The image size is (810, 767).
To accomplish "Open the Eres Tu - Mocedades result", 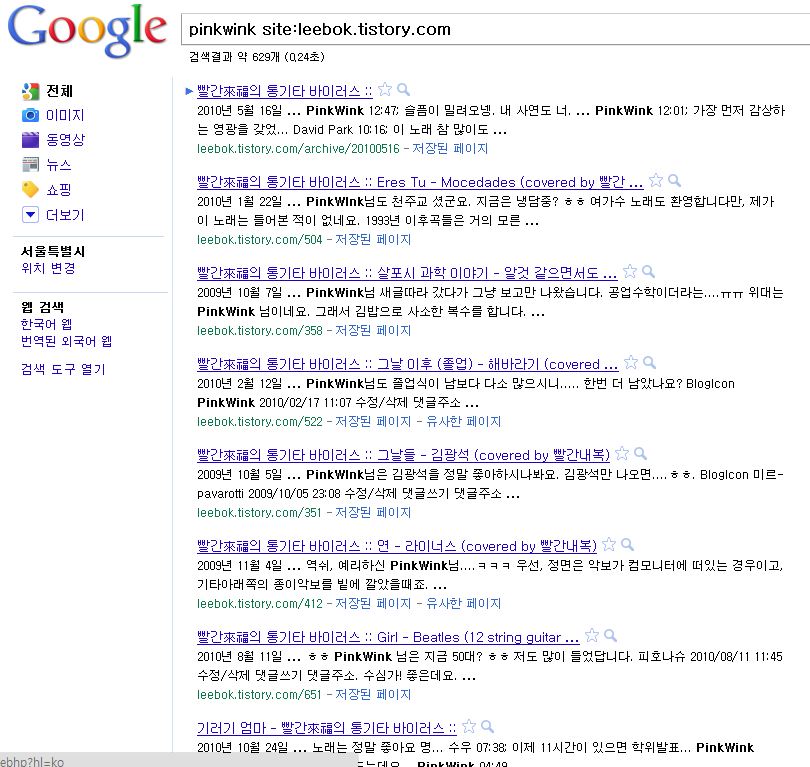I will 420,182.
